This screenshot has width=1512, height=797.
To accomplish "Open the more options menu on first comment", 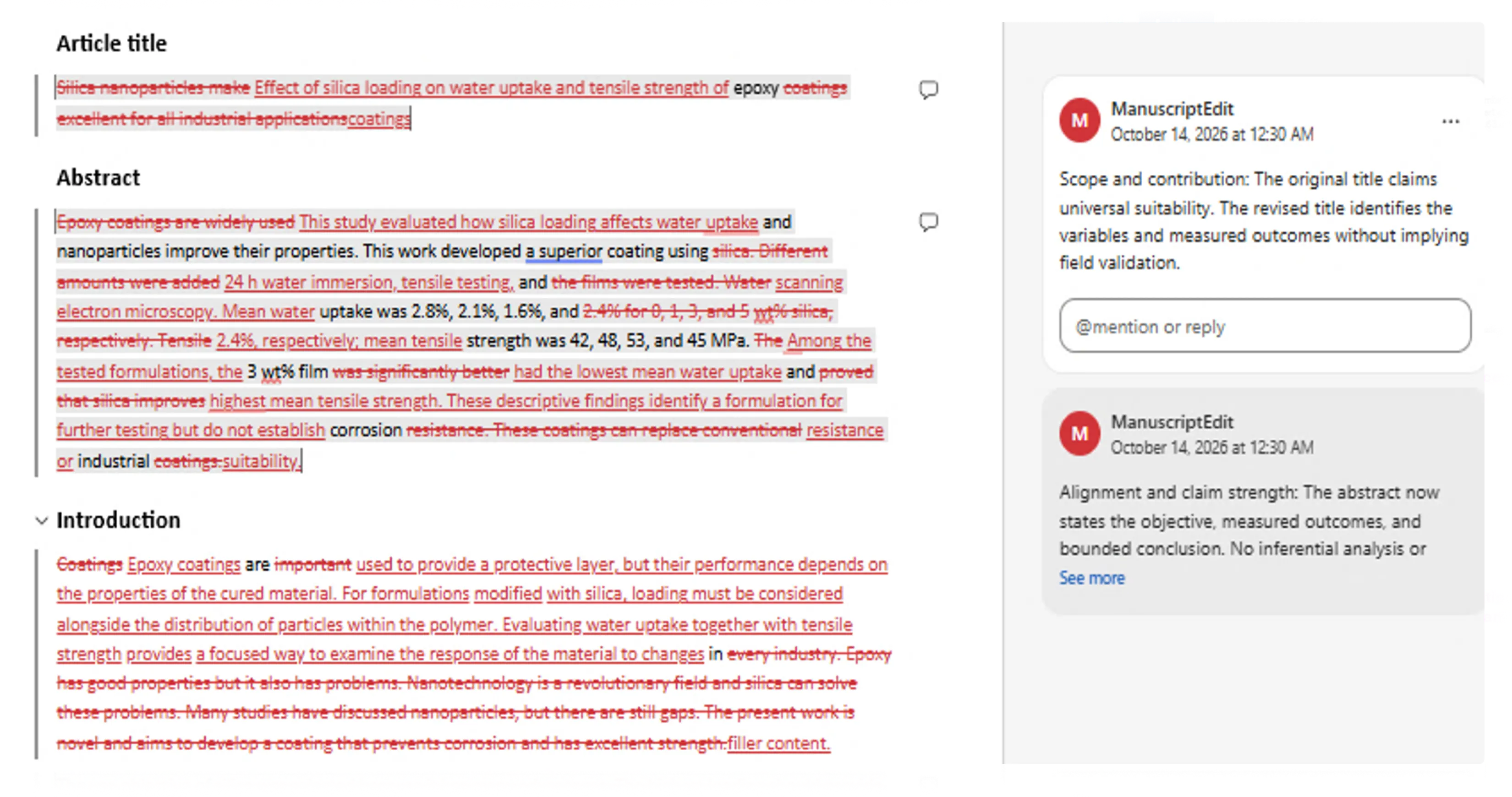I will click(1450, 121).
